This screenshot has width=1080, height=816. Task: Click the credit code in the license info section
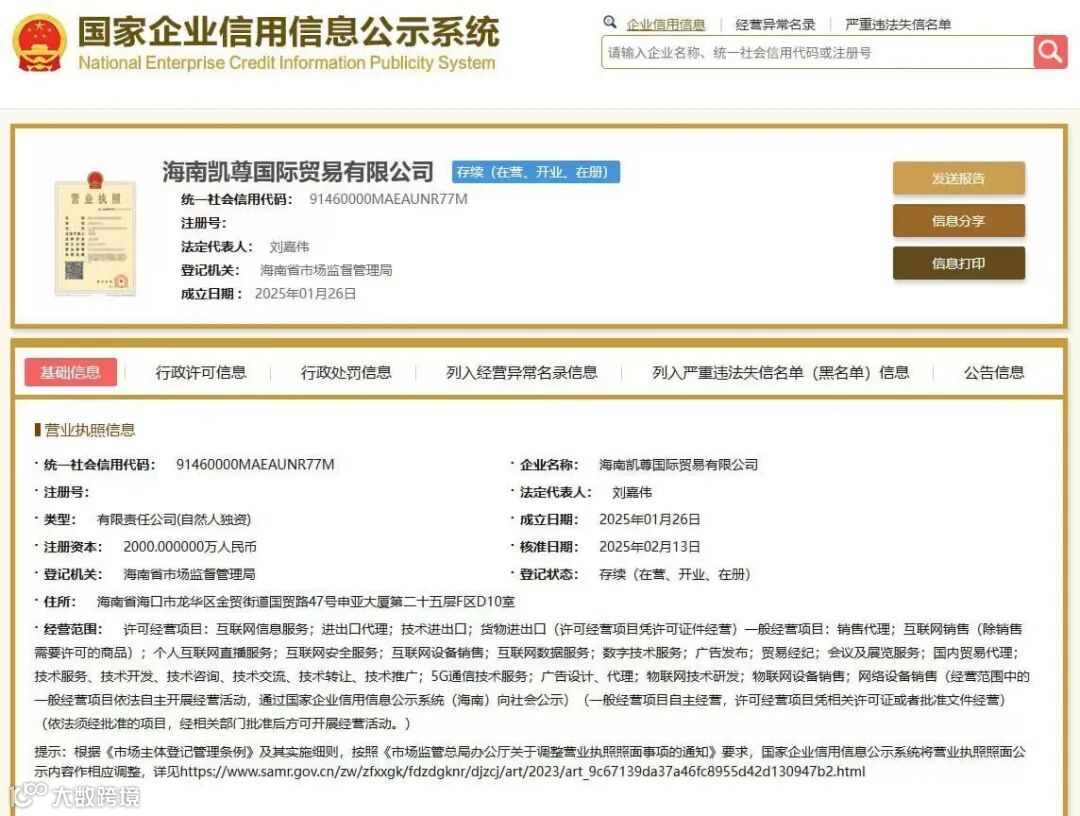tap(256, 465)
